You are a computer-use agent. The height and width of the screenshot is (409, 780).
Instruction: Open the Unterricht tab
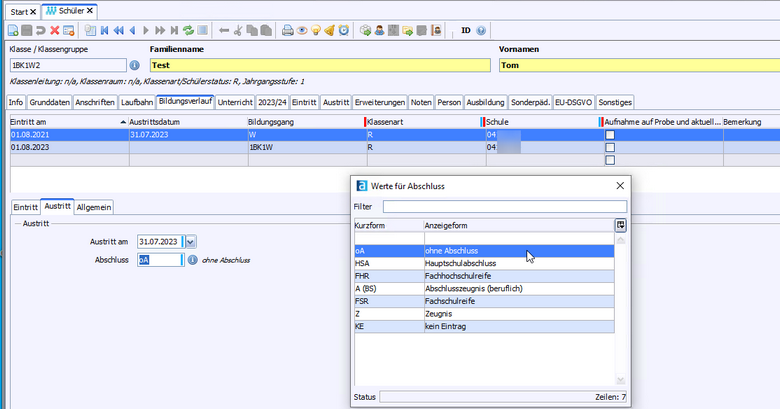(235, 102)
